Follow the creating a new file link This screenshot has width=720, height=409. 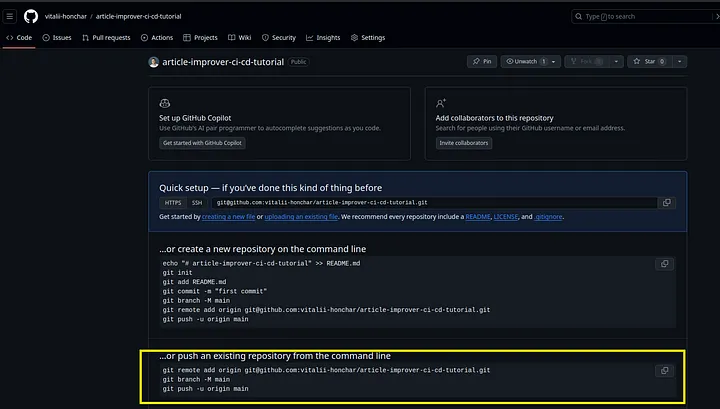click(228, 217)
